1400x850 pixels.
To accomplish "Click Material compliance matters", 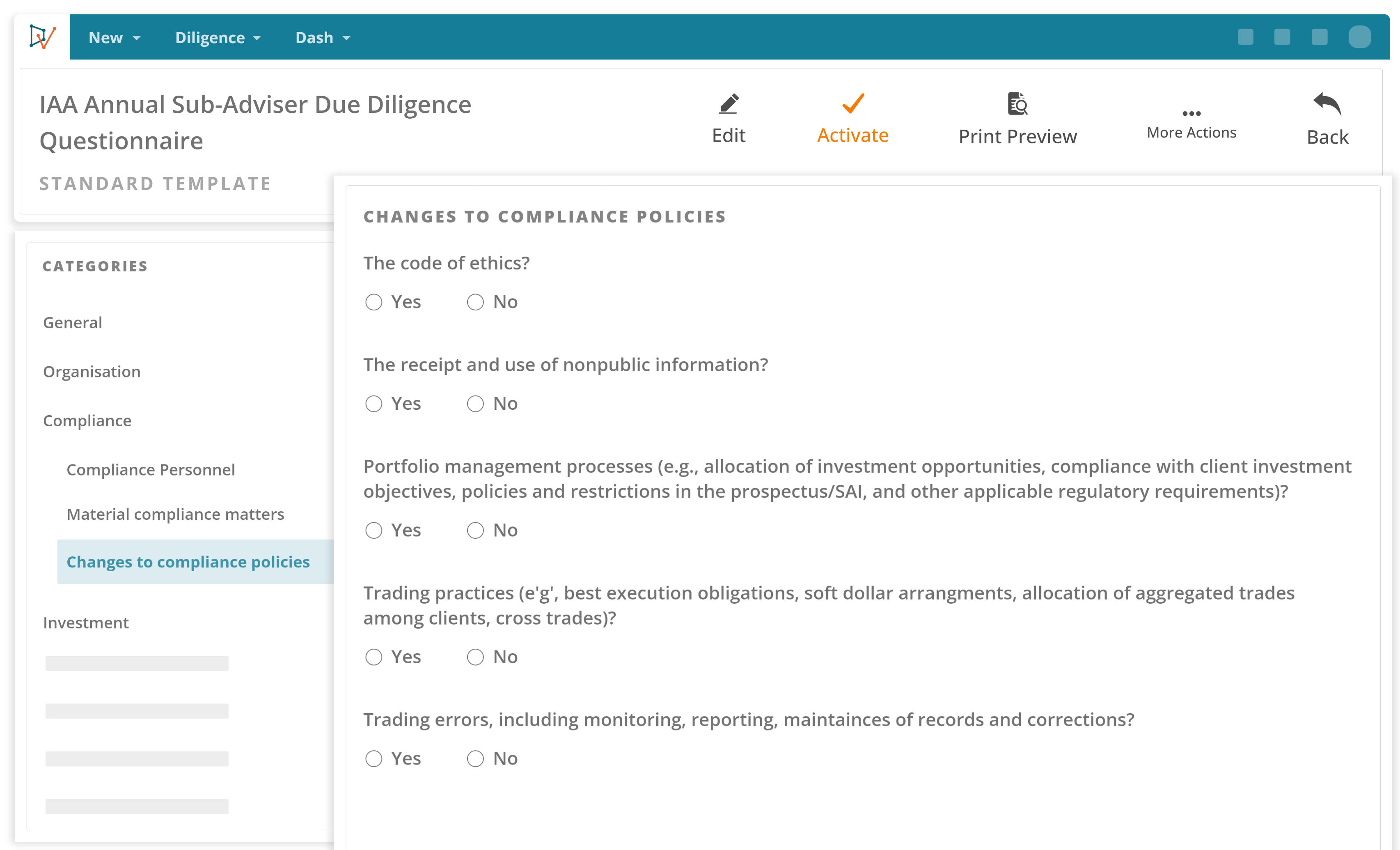I will pyautogui.click(x=175, y=514).
